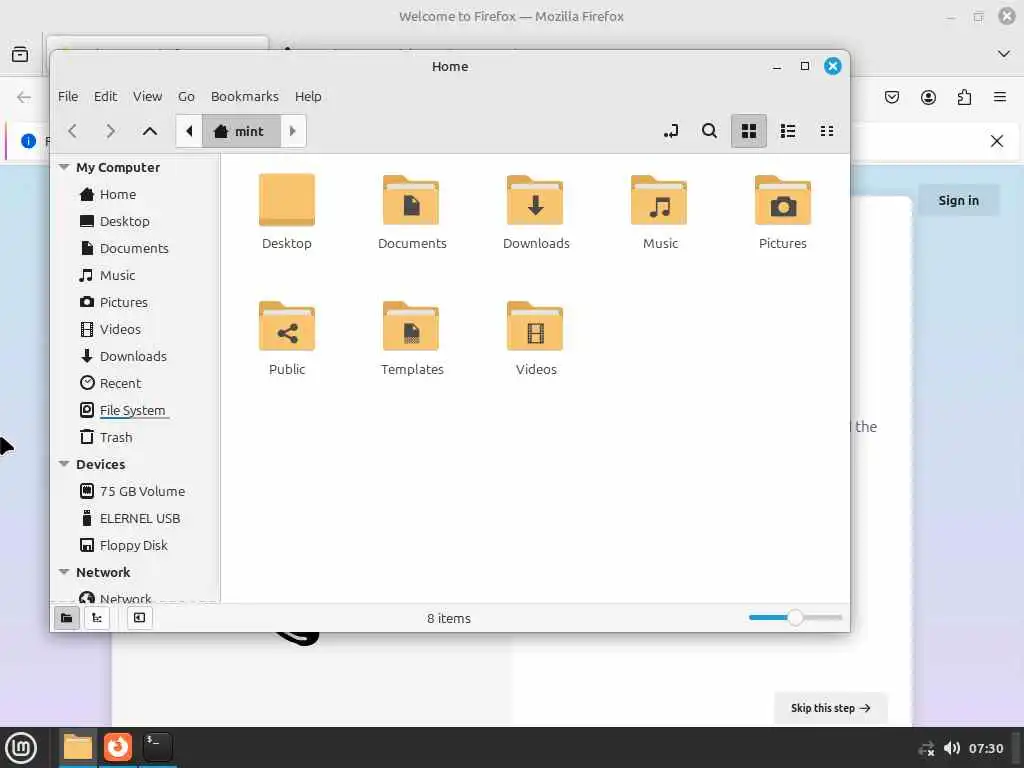Open the File menu
Viewport: 1024px width, 768px height.
pos(68,96)
